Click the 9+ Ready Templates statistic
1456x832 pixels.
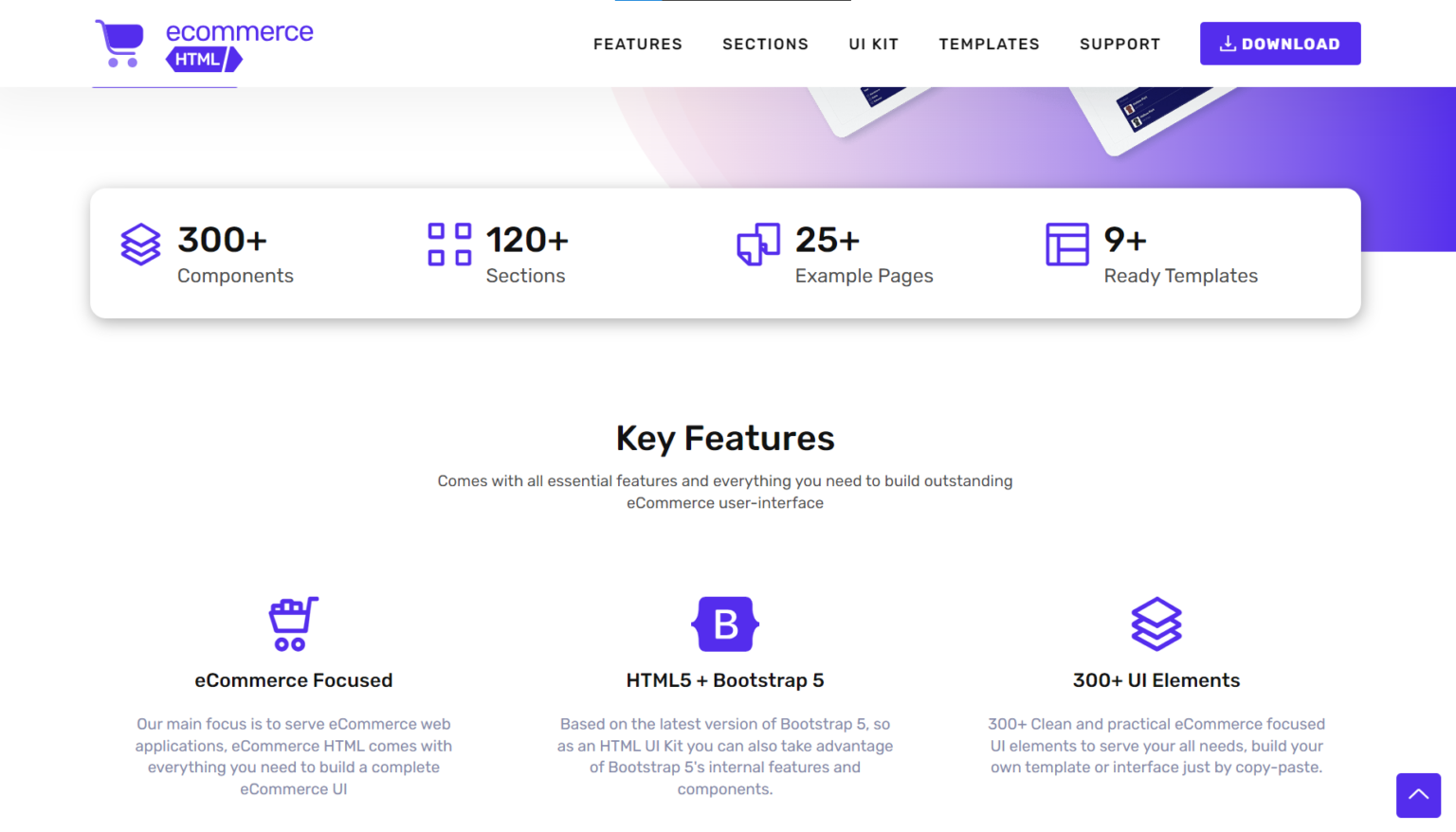coord(1124,240)
